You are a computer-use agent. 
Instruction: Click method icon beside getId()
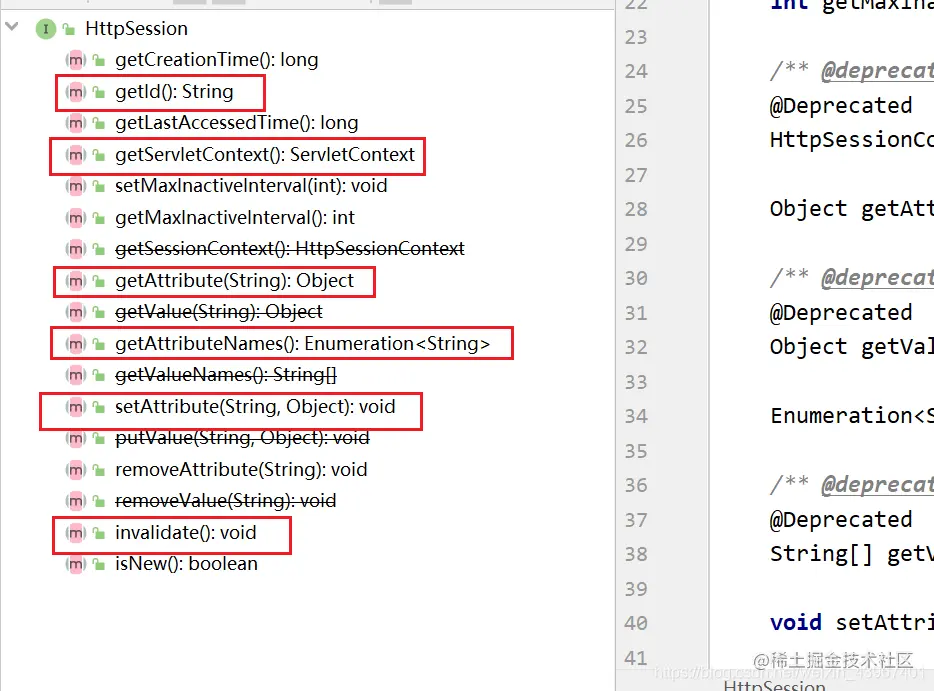click(x=75, y=92)
